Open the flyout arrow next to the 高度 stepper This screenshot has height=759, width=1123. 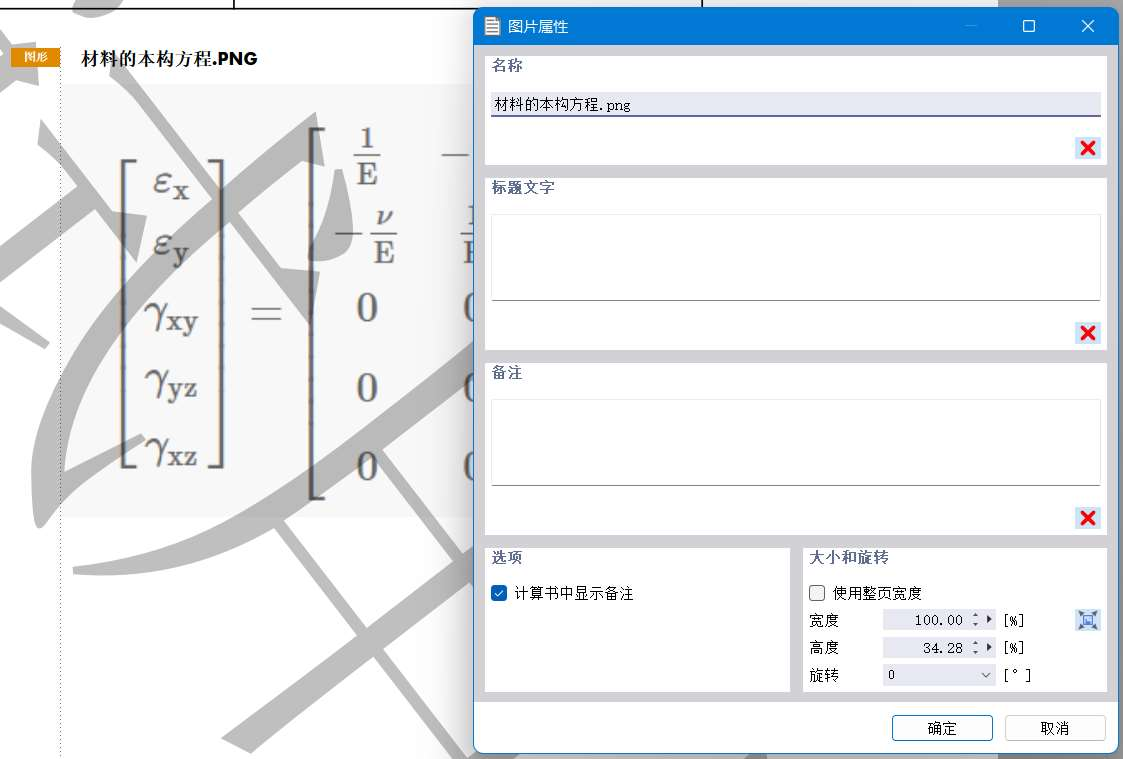click(x=989, y=646)
